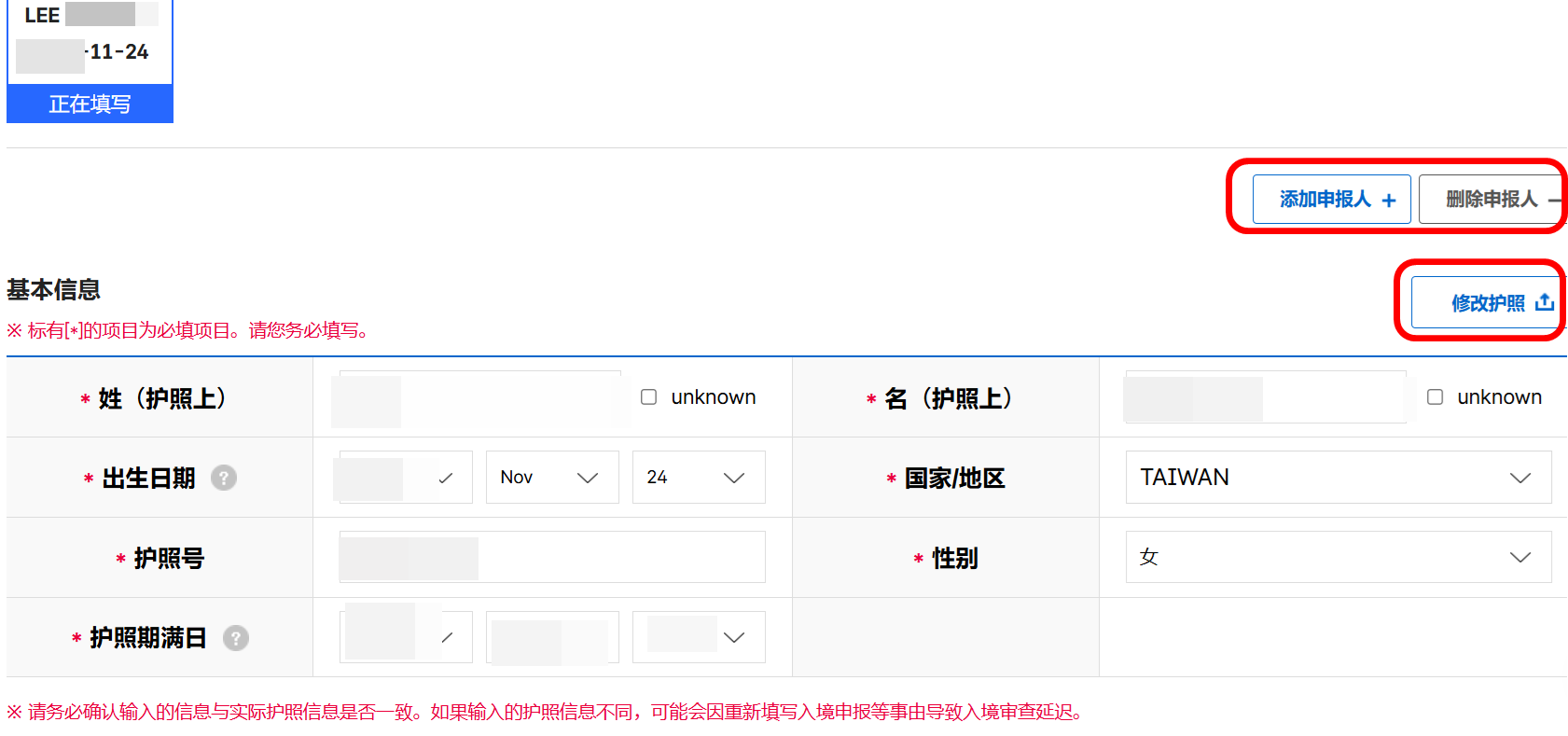Click the passport expiry help question icon
This screenshot has height=736, width=1568.
coord(236,638)
